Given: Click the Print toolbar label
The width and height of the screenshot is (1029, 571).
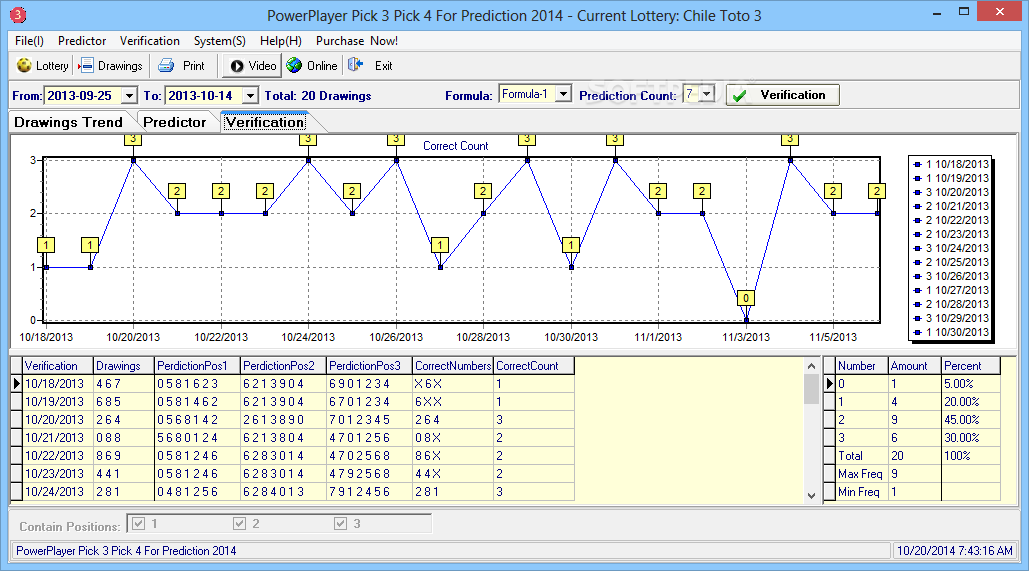Looking at the screenshot, I should point(194,66).
